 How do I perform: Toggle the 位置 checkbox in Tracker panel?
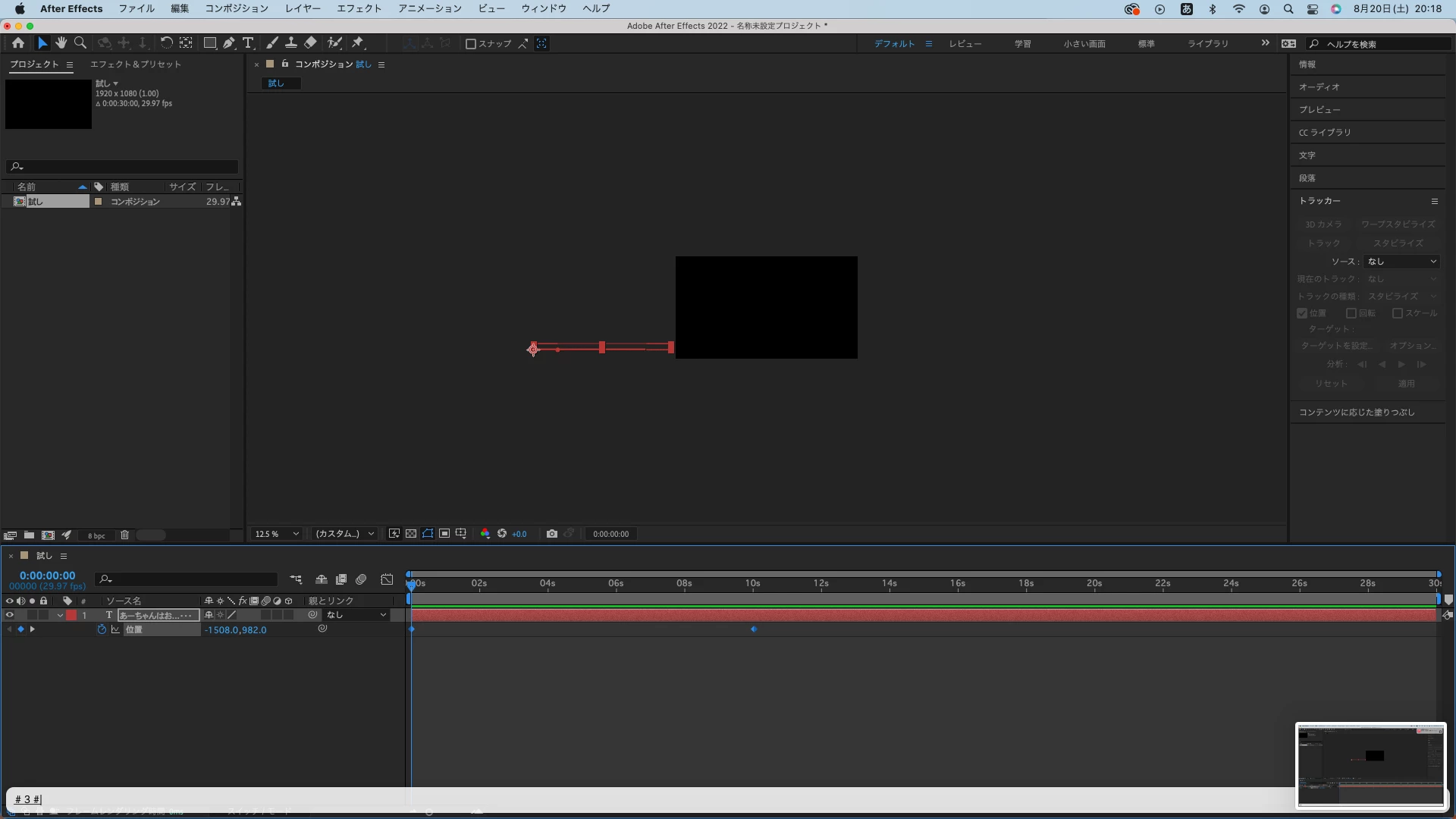[1302, 313]
